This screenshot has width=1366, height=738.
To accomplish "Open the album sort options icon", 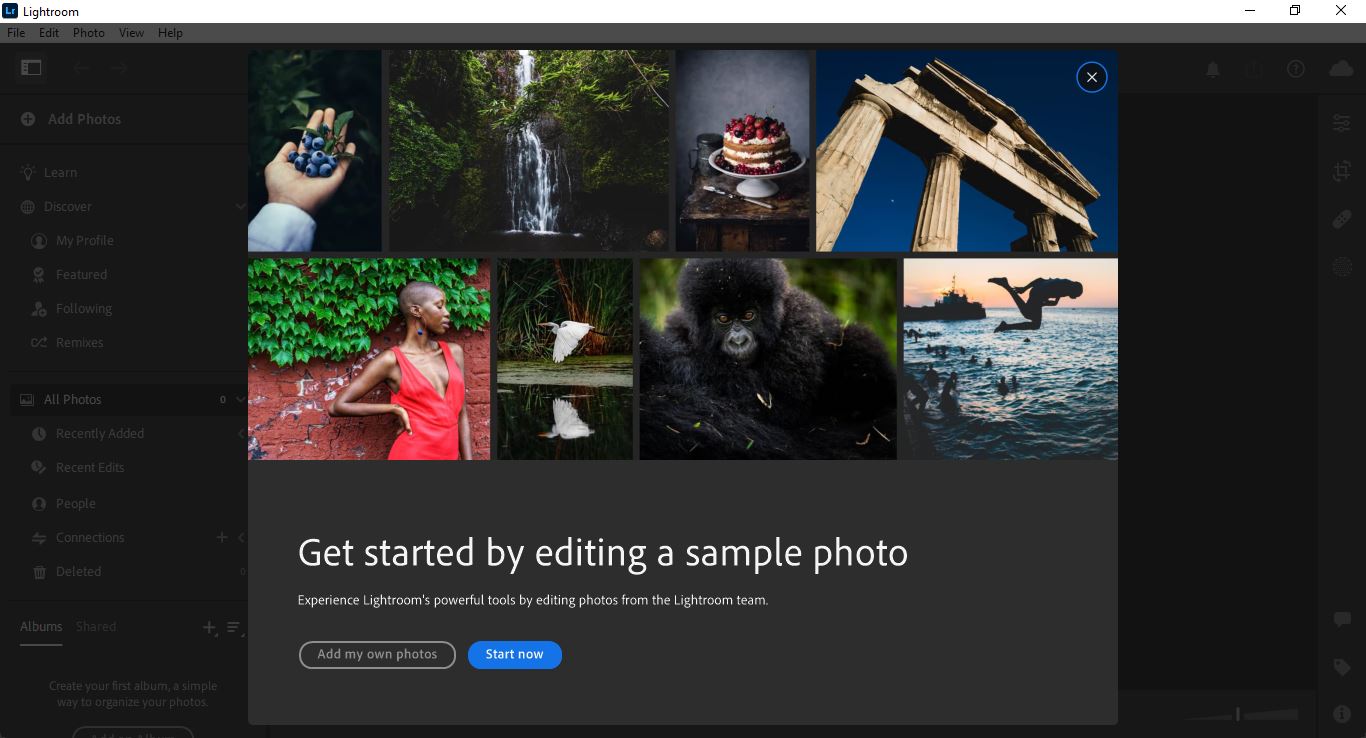I will (x=233, y=628).
